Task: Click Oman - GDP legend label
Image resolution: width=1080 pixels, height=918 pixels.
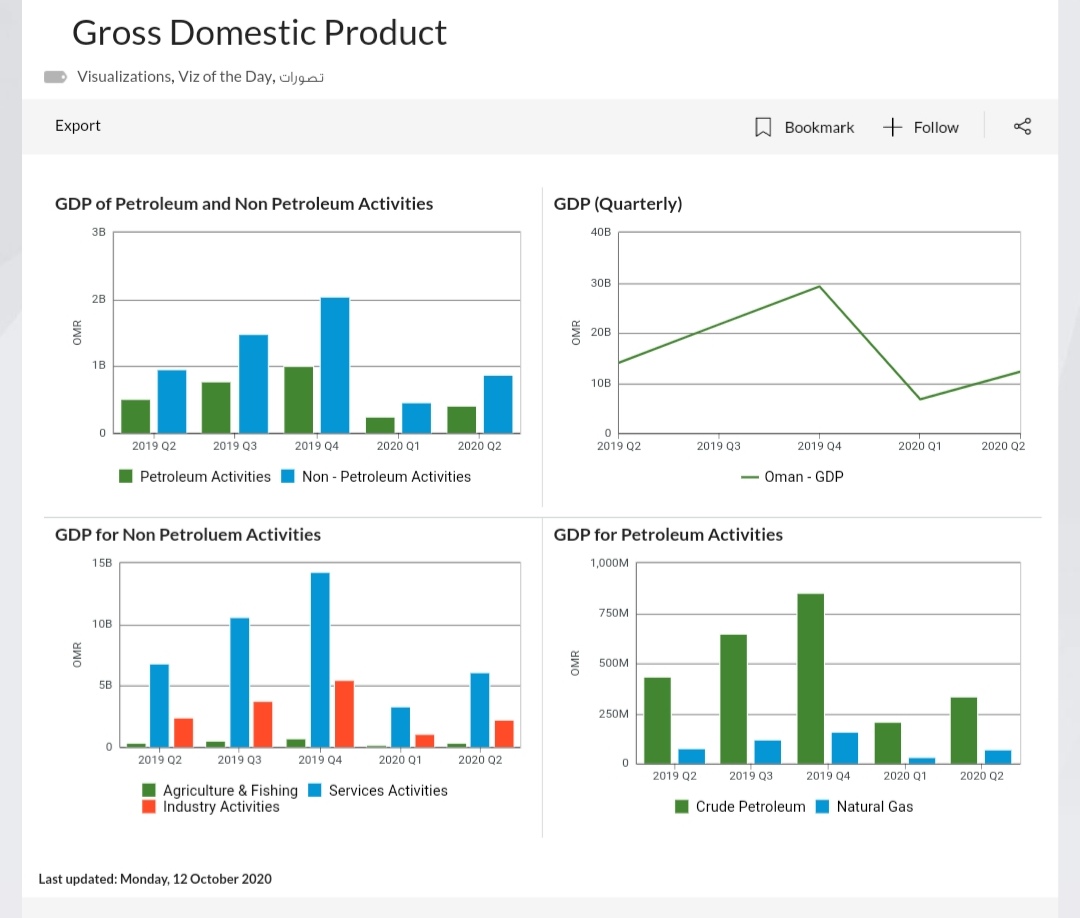Action: click(804, 477)
